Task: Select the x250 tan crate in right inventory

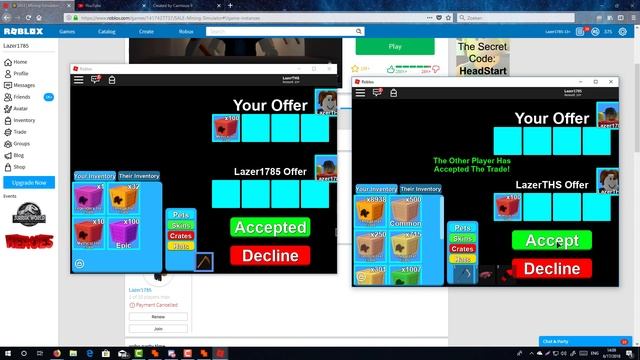Action: click(x=371, y=246)
